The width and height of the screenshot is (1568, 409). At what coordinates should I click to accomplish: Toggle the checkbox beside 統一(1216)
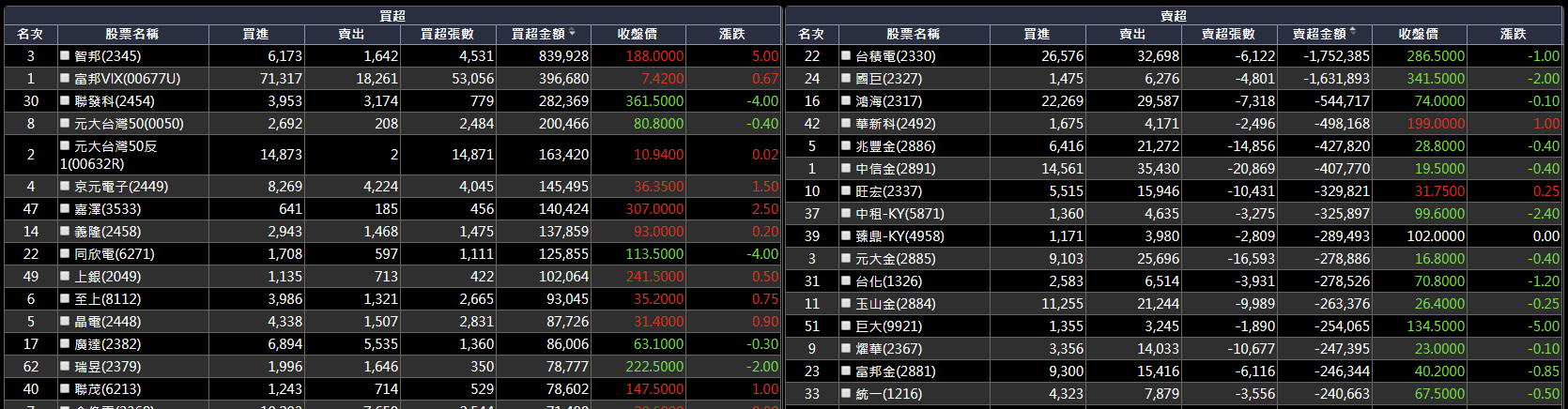coord(846,393)
